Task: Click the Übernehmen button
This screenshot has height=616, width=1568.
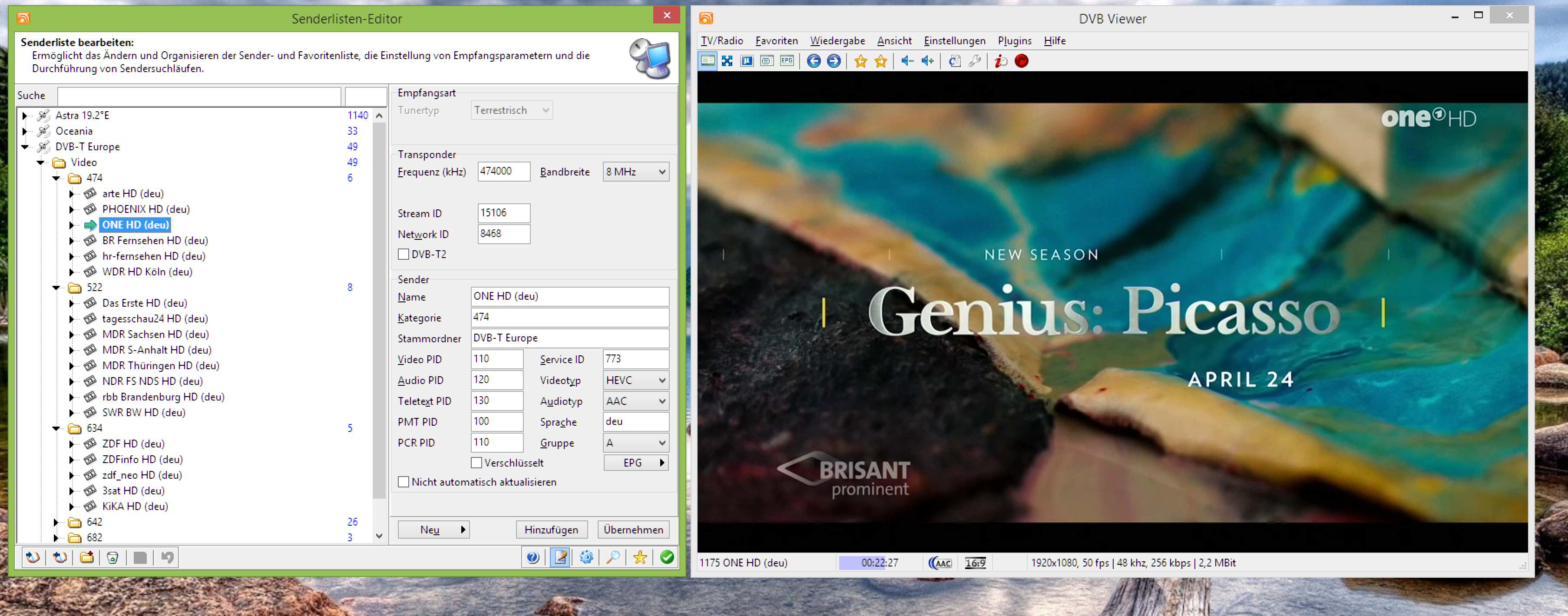Action: [x=634, y=530]
